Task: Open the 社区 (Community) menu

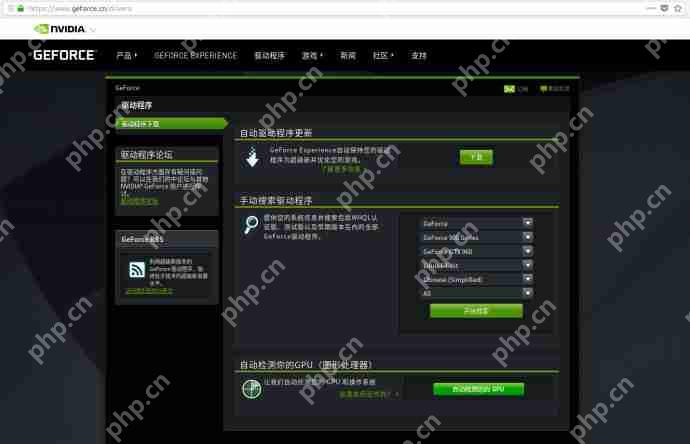Action: click(383, 55)
